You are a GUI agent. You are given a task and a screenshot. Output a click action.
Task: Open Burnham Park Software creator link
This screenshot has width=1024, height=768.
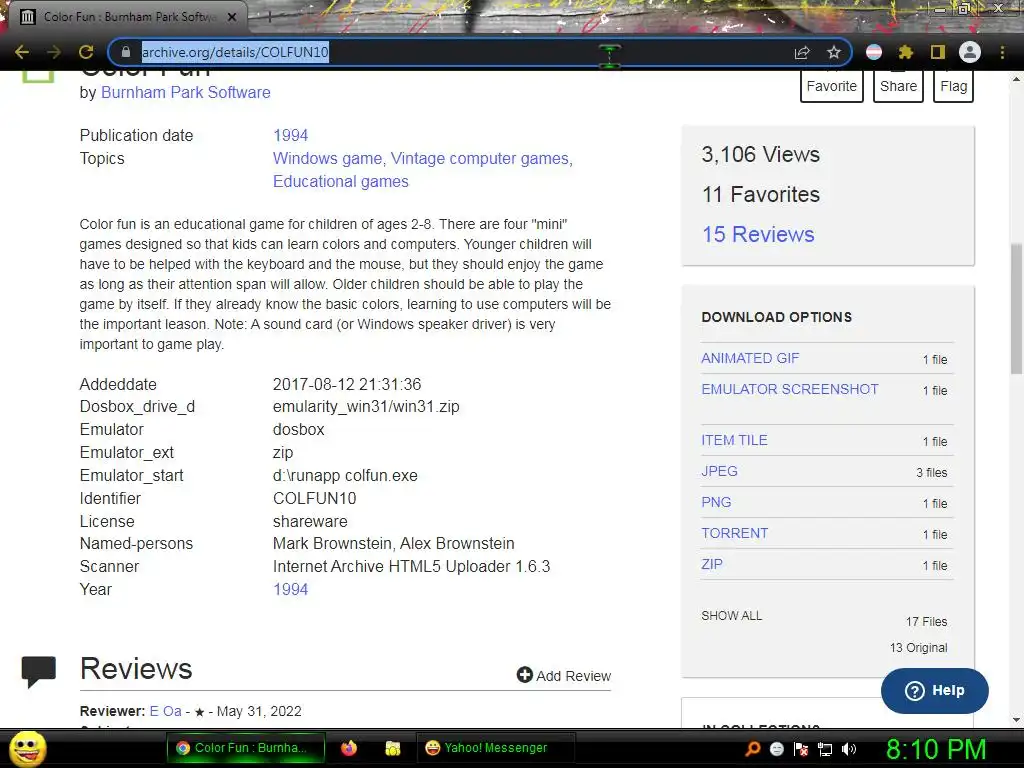185,93
